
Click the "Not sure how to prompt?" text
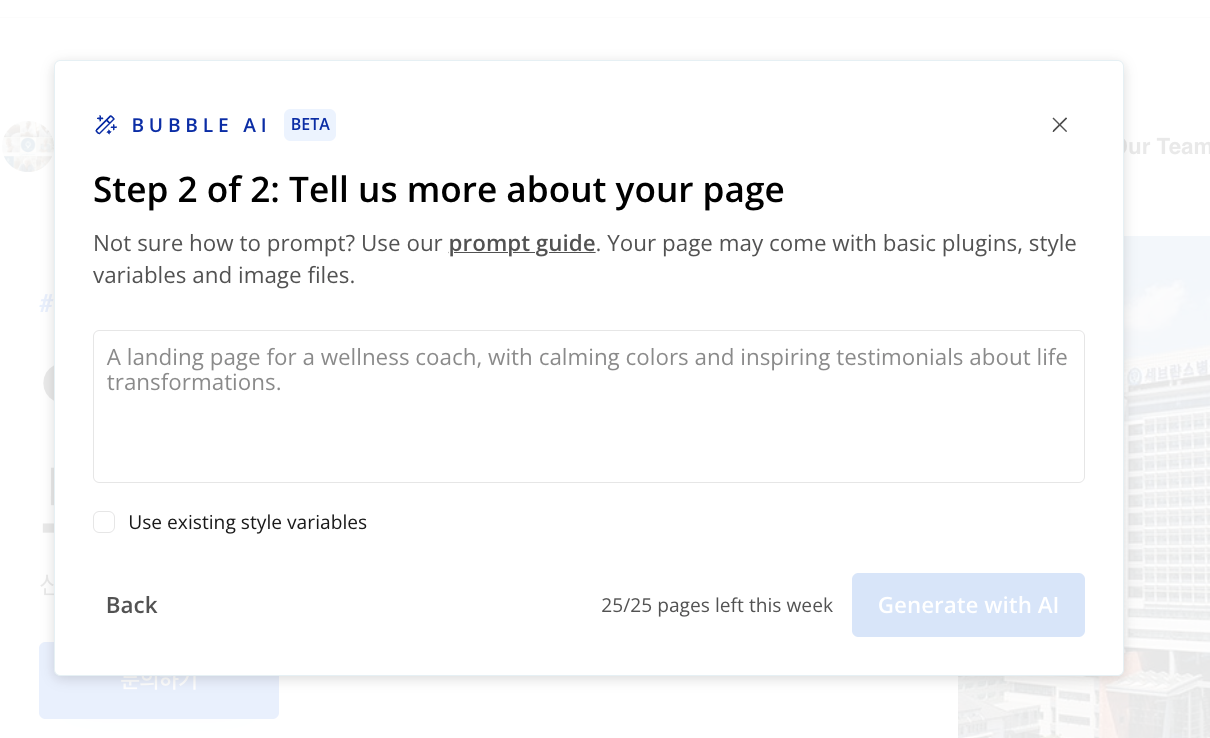point(224,243)
